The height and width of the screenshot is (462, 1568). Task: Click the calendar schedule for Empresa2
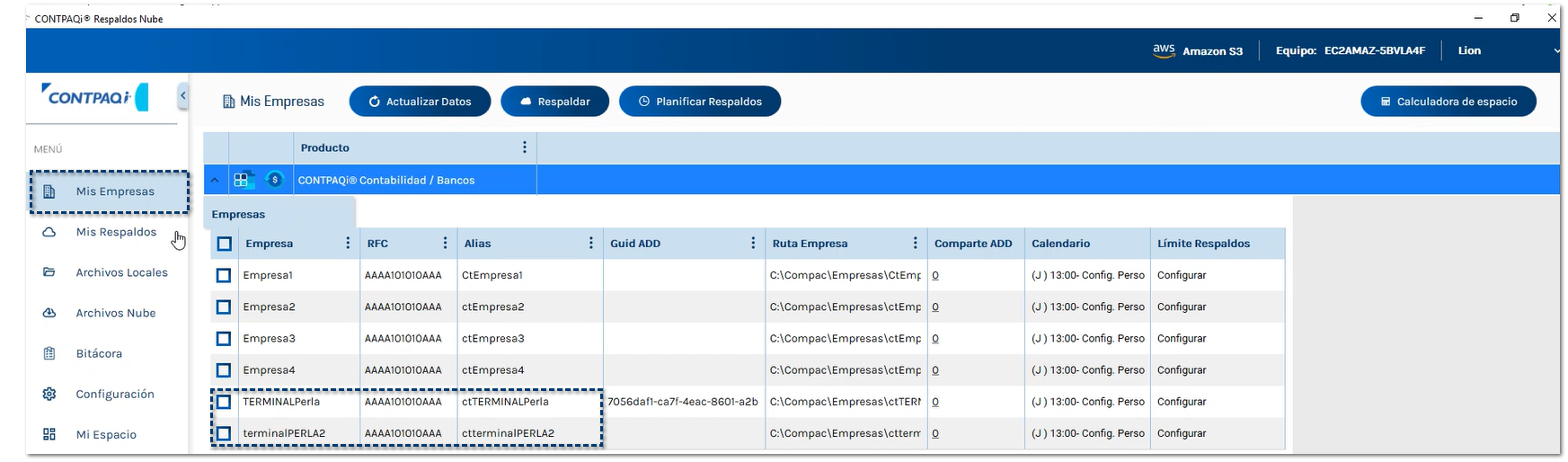point(1088,307)
